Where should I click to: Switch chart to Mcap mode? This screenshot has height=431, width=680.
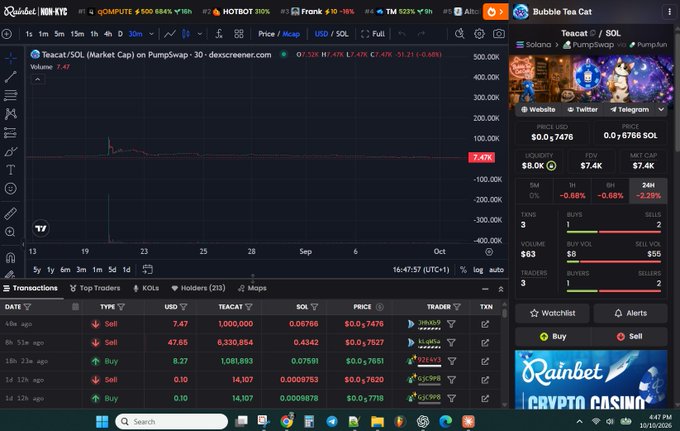[x=291, y=34]
